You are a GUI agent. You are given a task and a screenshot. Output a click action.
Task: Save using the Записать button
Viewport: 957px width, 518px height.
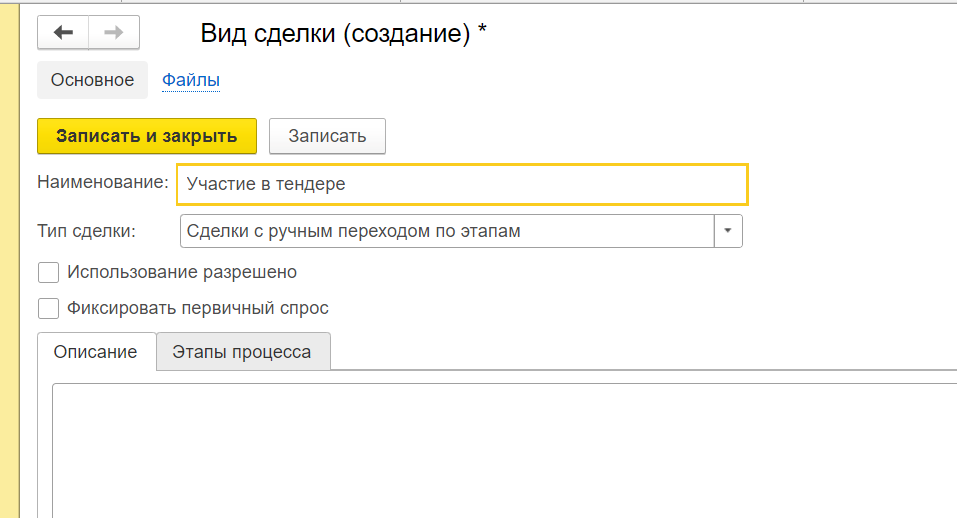tap(327, 135)
